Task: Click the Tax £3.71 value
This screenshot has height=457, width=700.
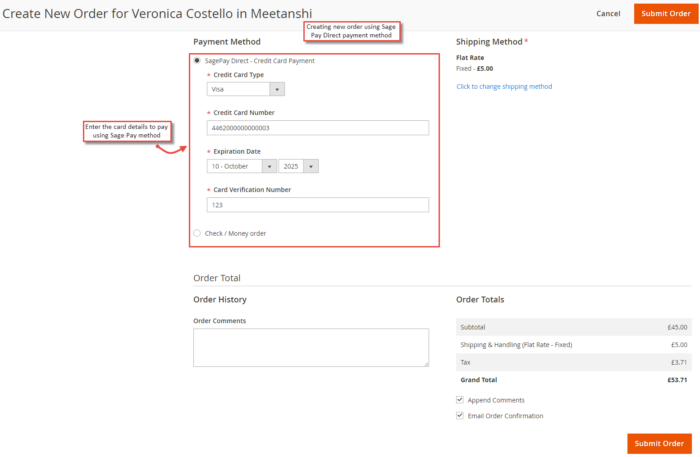Action: pos(679,362)
